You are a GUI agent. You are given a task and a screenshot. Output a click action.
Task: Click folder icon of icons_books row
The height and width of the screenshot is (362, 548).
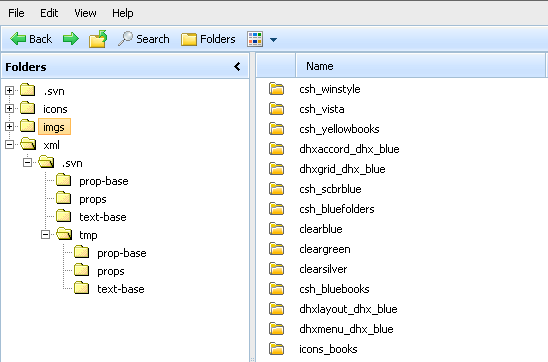276,349
